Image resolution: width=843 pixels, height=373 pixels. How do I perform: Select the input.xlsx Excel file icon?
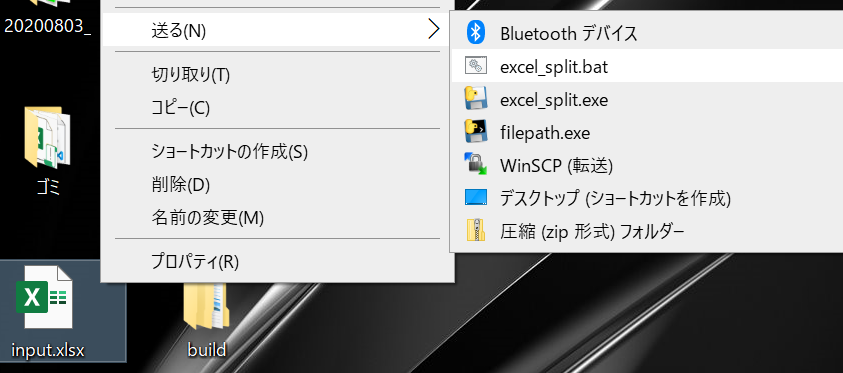pos(45,298)
